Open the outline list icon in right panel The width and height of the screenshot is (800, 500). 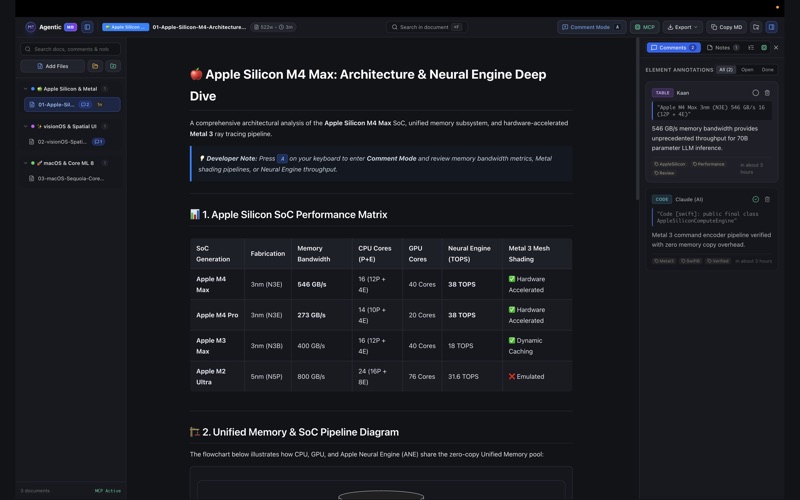(751, 47)
